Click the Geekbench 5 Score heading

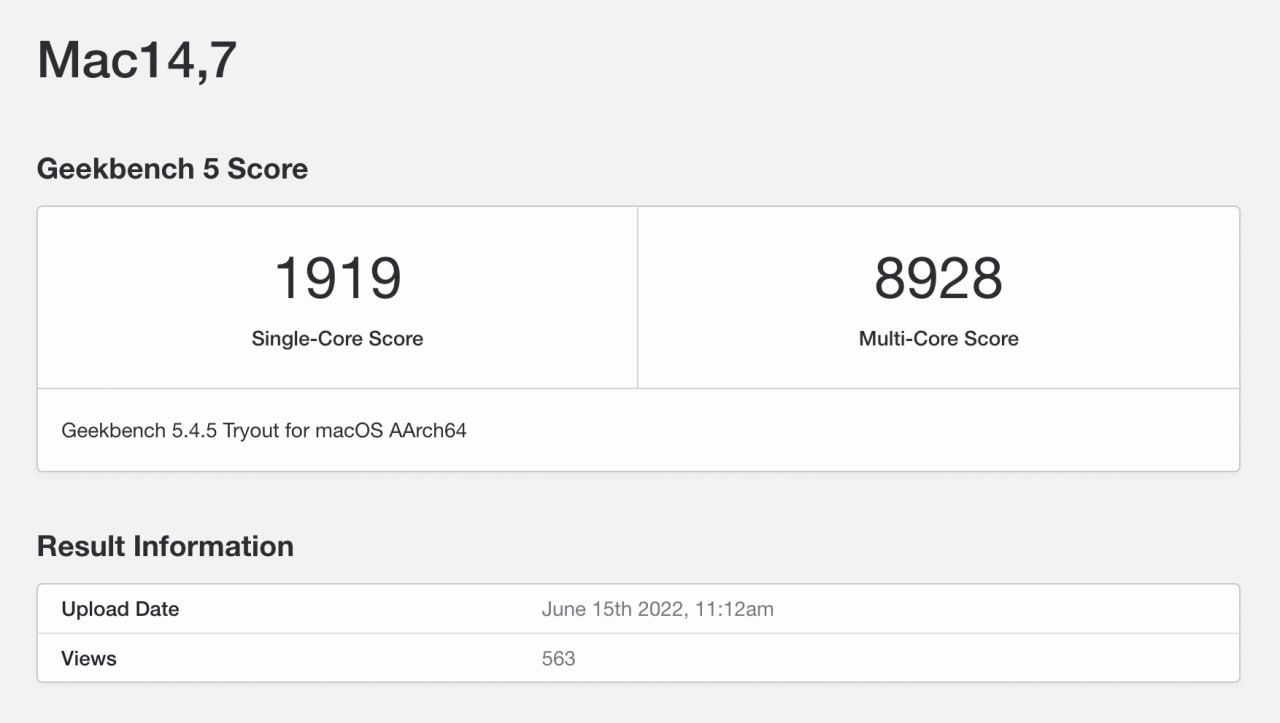[172, 169]
